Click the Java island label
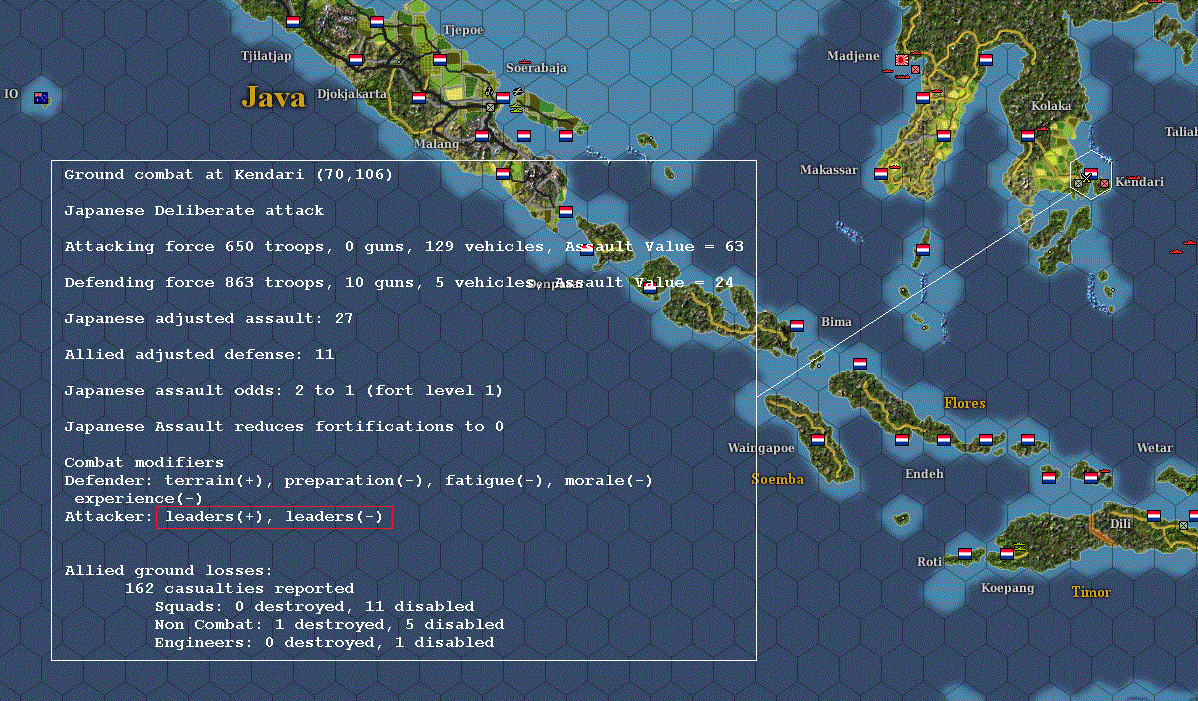 pyautogui.click(x=274, y=97)
